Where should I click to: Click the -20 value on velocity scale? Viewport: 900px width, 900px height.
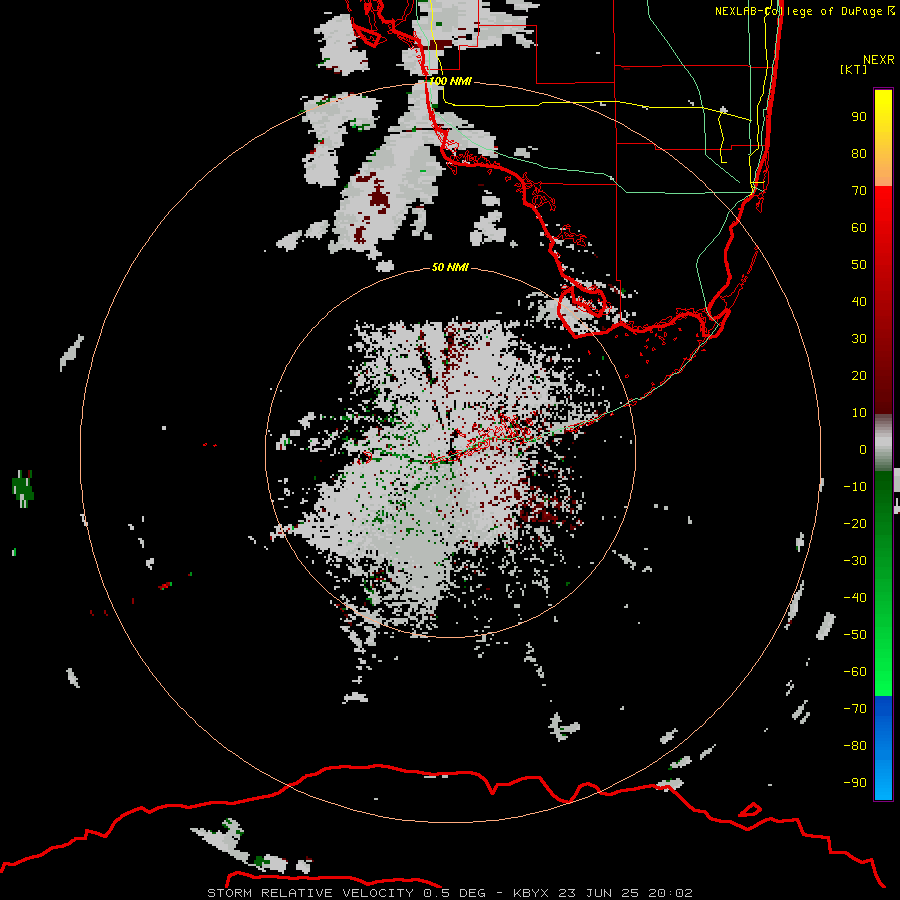(x=855, y=523)
